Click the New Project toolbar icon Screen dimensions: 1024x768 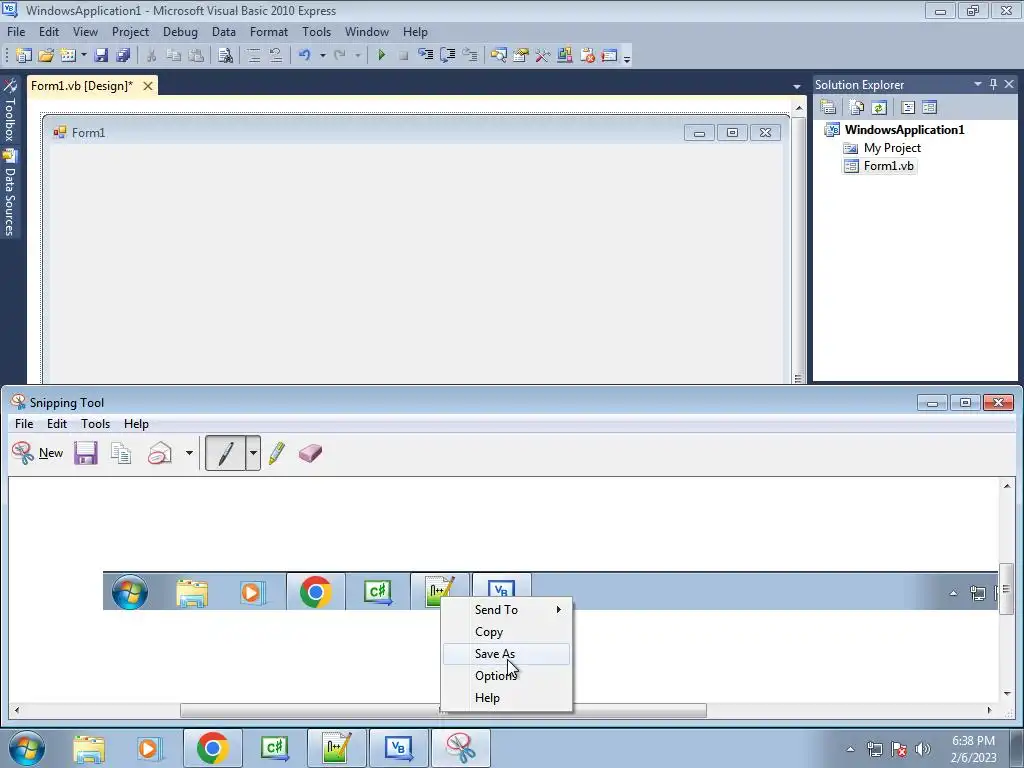click(24, 56)
